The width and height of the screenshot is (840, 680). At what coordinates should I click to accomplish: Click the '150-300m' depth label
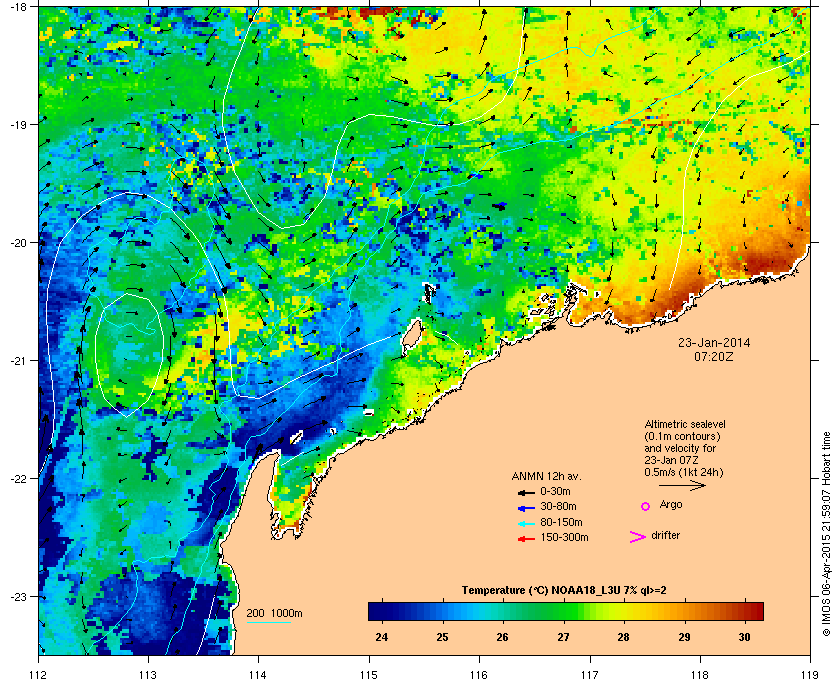564,537
